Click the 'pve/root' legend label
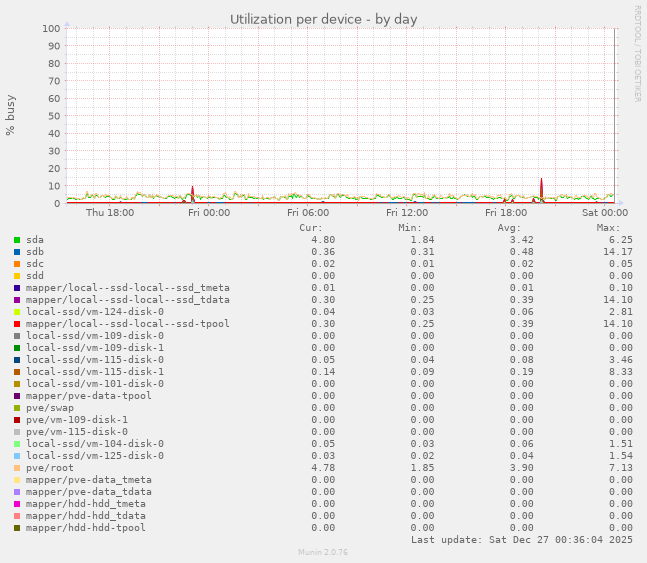 pyautogui.click(x=50, y=468)
